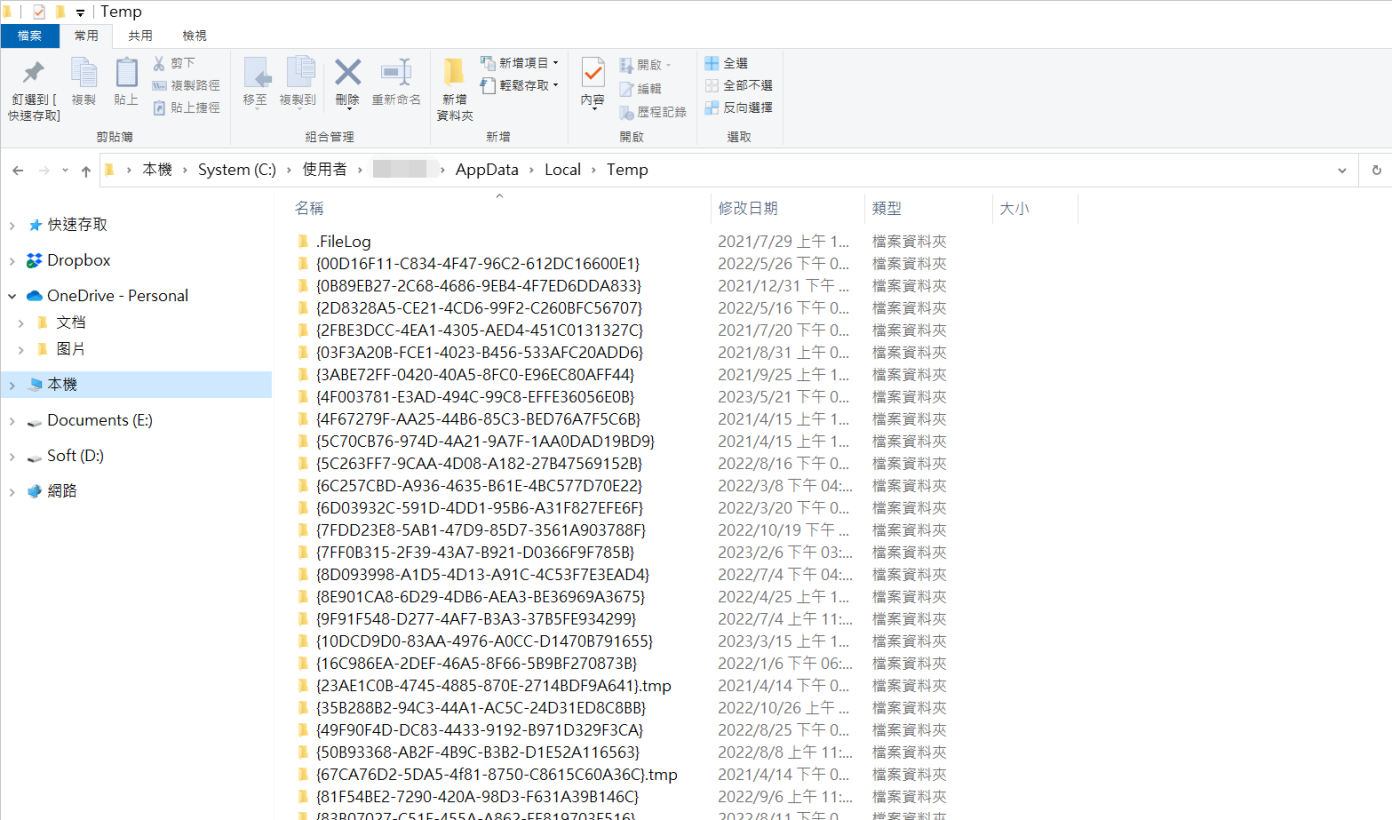Click the 刪除 (Delete) X icon
1392x820 pixels.
pos(346,75)
